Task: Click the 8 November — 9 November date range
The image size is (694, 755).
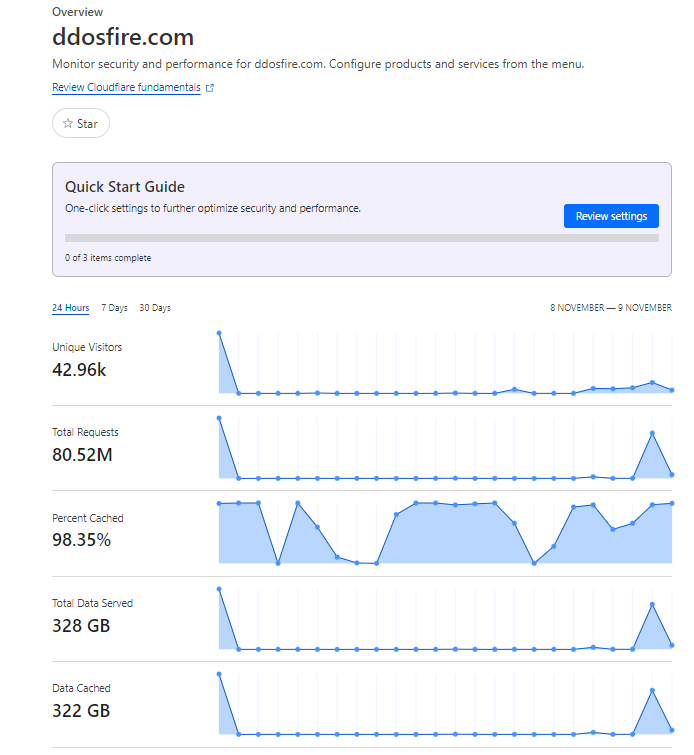Action: [611, 308]
